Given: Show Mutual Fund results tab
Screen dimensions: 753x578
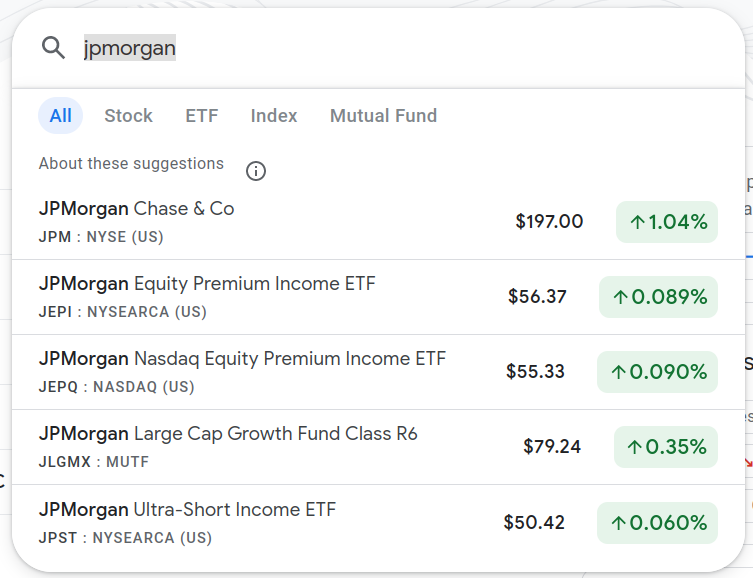Looking at the screenshot, I should click(383, 116).
